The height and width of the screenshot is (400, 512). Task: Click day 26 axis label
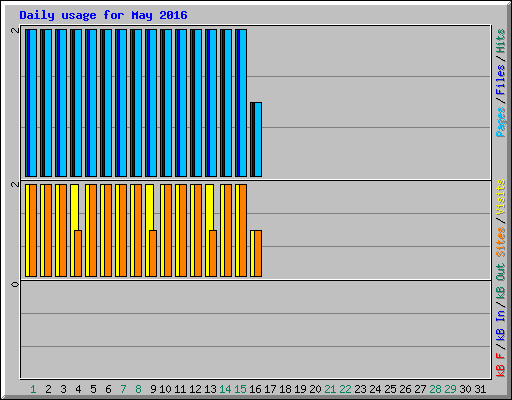[405, 389]
